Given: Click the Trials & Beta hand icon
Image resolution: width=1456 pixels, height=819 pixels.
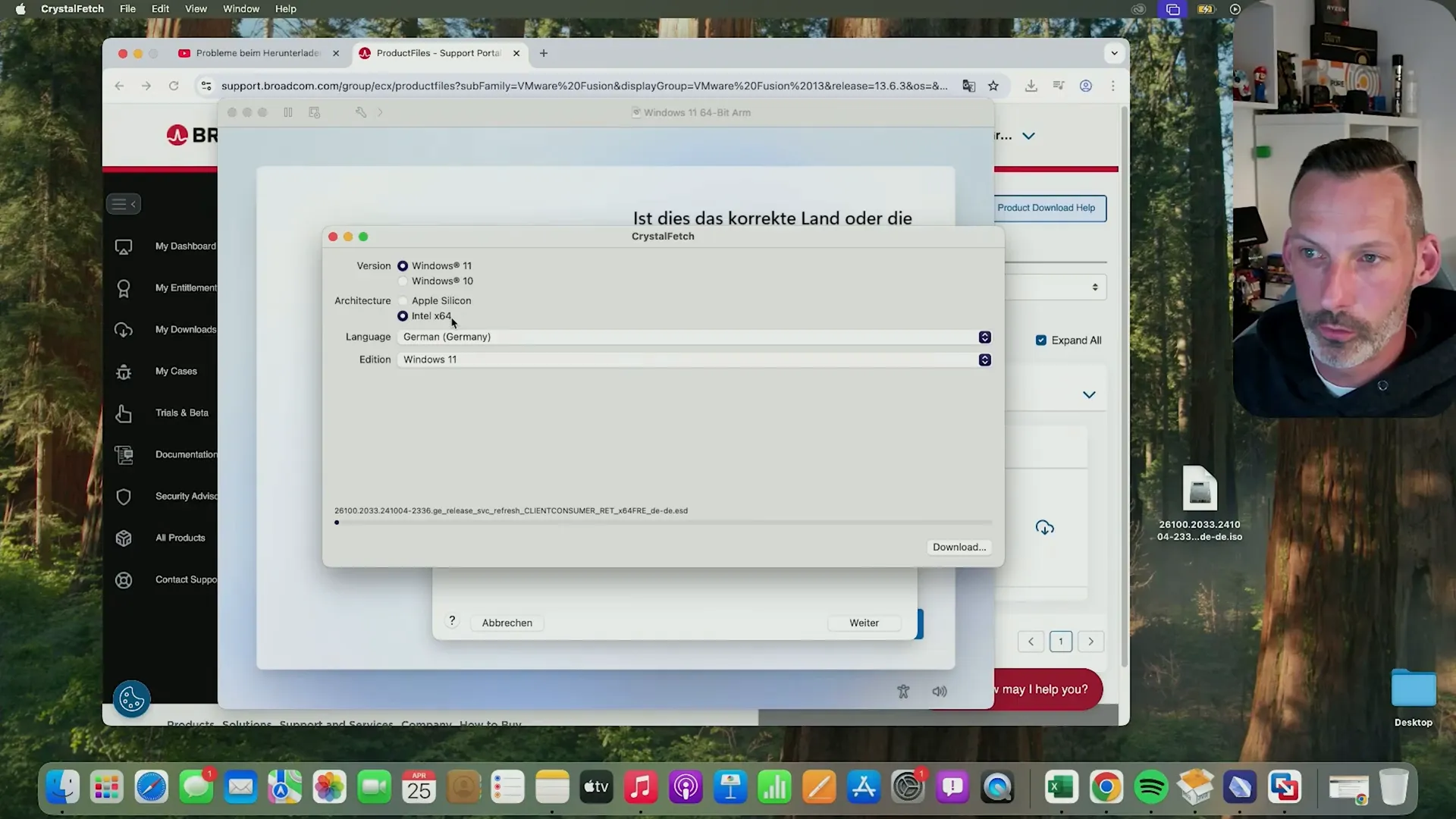Looking at the screenshot, I should click(124, 413).
